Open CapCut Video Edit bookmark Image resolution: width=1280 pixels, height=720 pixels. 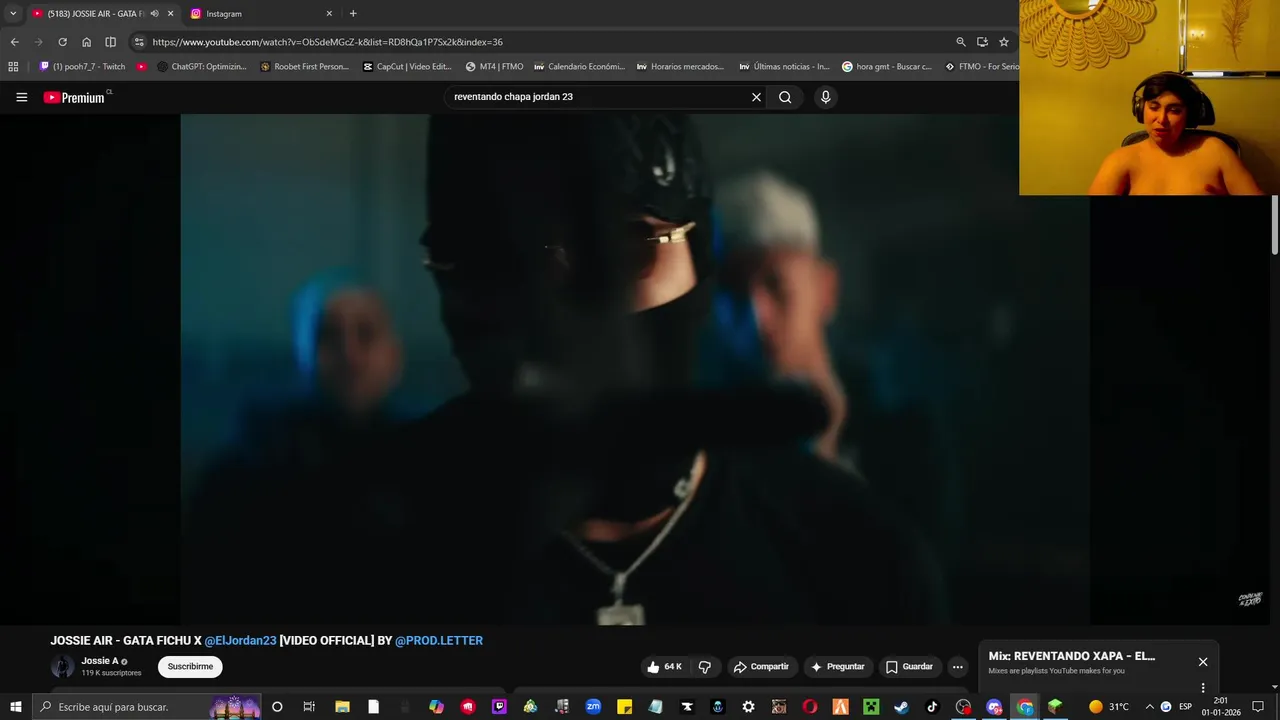pos(407,67)
